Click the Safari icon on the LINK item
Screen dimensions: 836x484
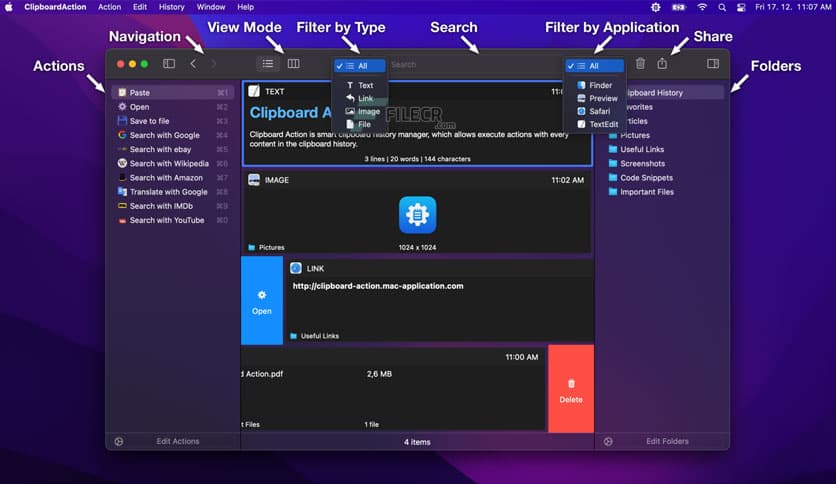tap(296, 268)
